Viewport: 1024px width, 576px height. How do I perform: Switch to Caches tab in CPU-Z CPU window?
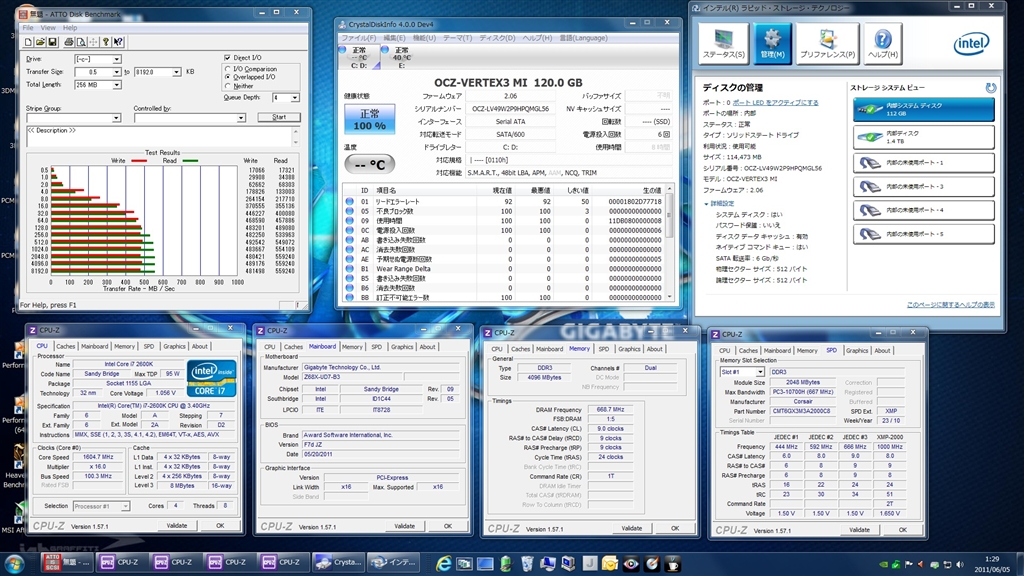pos(65,346)
